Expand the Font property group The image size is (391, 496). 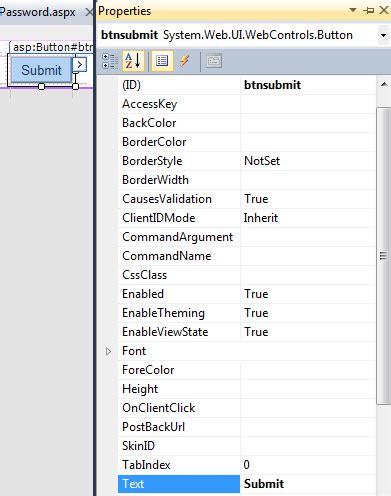108,351
